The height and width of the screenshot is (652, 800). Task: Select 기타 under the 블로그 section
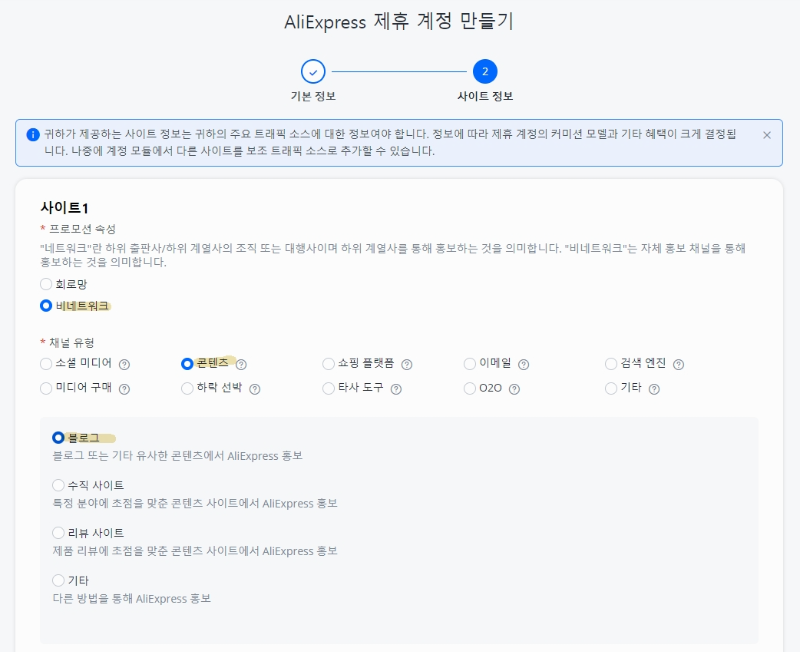tap(57, 581)
